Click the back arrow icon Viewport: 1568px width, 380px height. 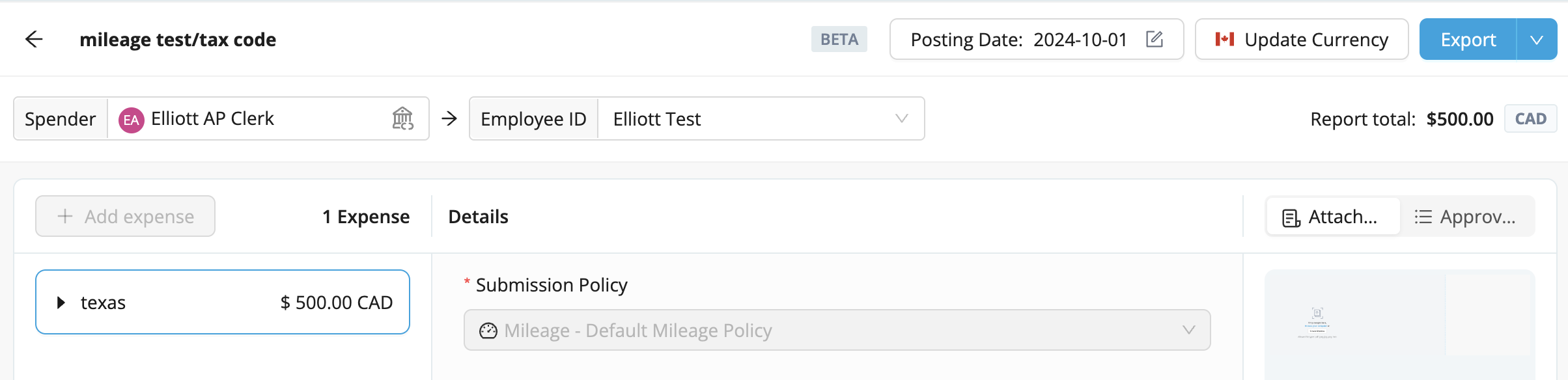point(34,40)
